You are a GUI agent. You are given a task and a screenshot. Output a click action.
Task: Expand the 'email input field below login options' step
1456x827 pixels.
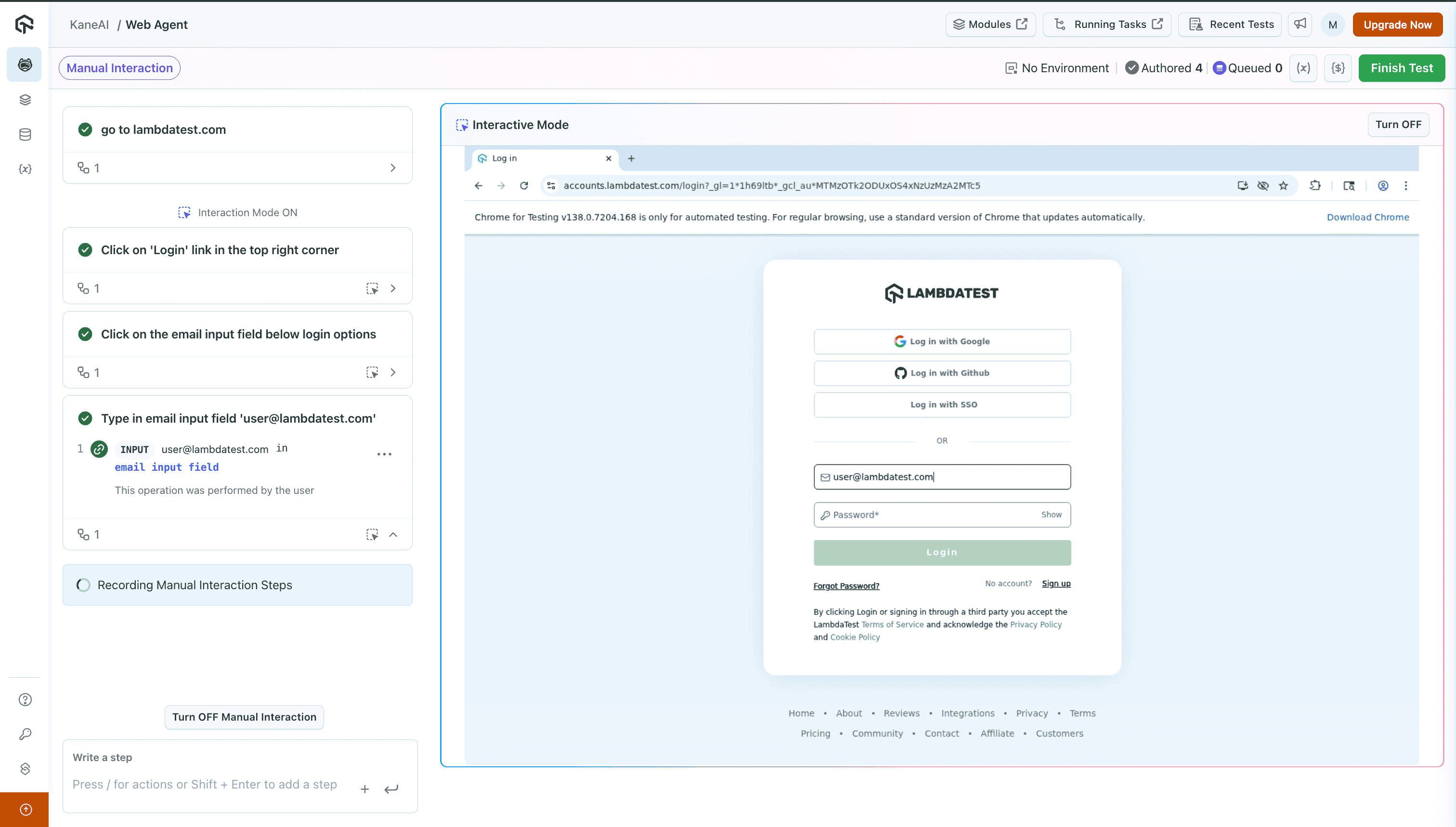pos(393,373)
